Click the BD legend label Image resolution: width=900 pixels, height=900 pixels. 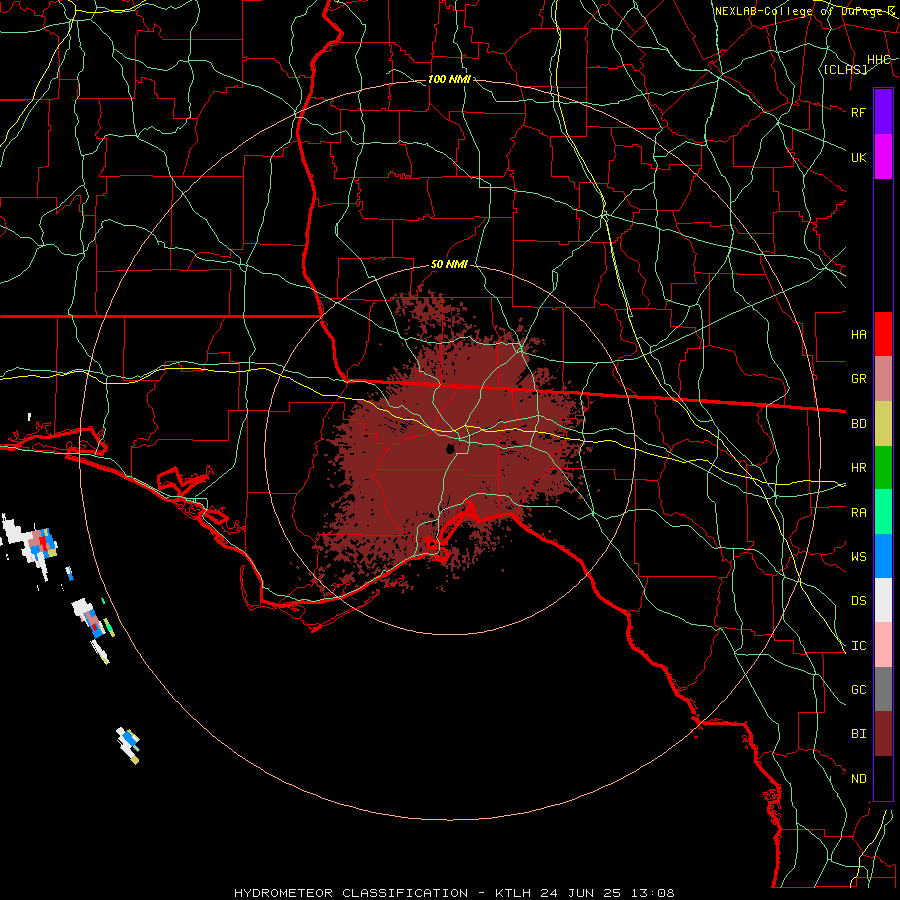point(859,424)
